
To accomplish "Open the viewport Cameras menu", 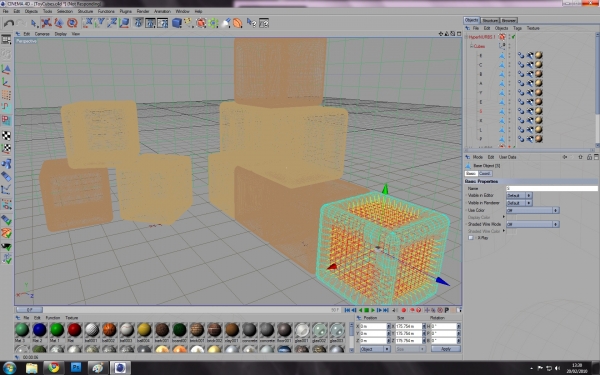I will (x=42, y=34).
